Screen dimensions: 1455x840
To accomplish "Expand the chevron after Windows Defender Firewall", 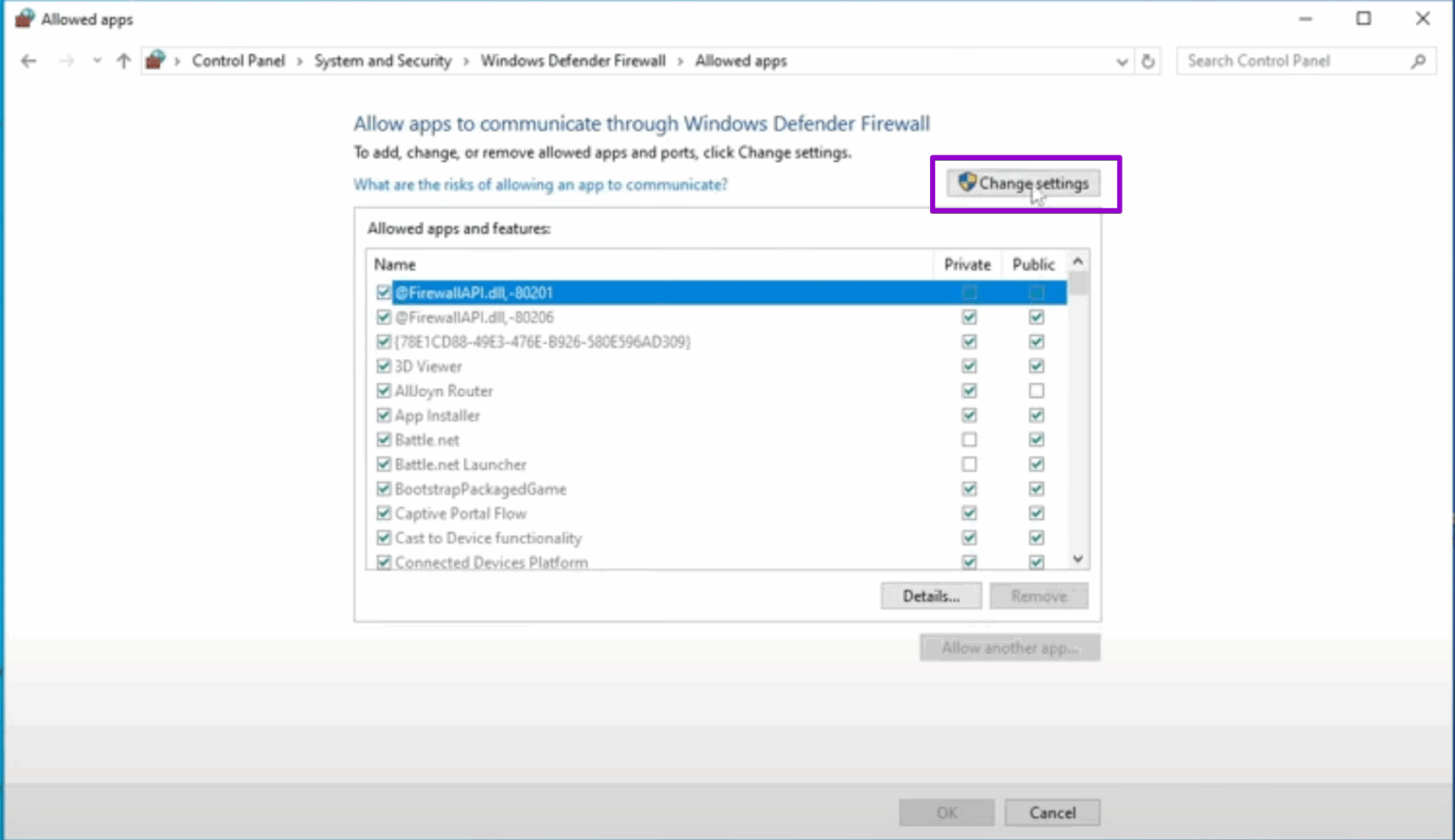I will click(680, 60).
